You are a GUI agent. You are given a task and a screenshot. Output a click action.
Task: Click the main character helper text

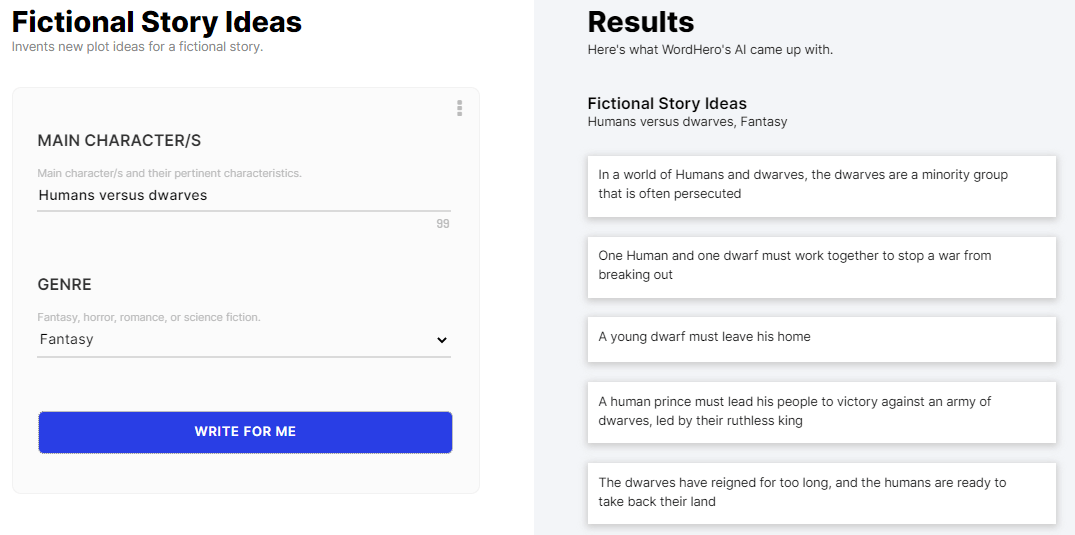point(169,174)
